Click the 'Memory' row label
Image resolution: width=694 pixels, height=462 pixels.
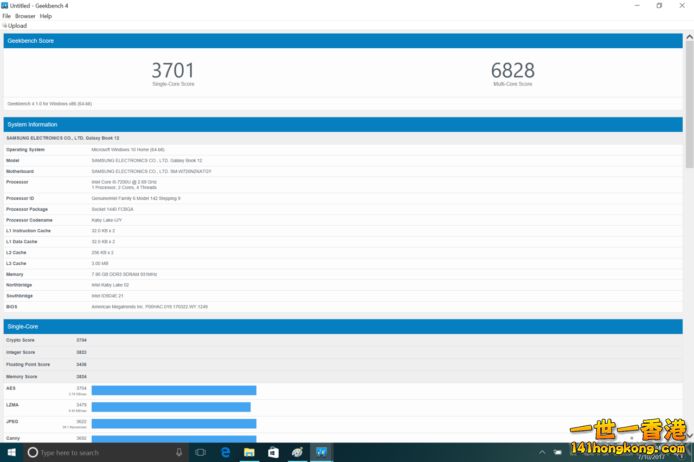(x=15, y=274)
